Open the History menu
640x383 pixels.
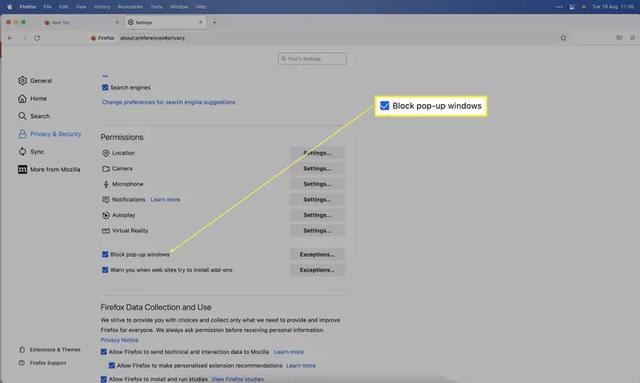(x=102, y=7)
